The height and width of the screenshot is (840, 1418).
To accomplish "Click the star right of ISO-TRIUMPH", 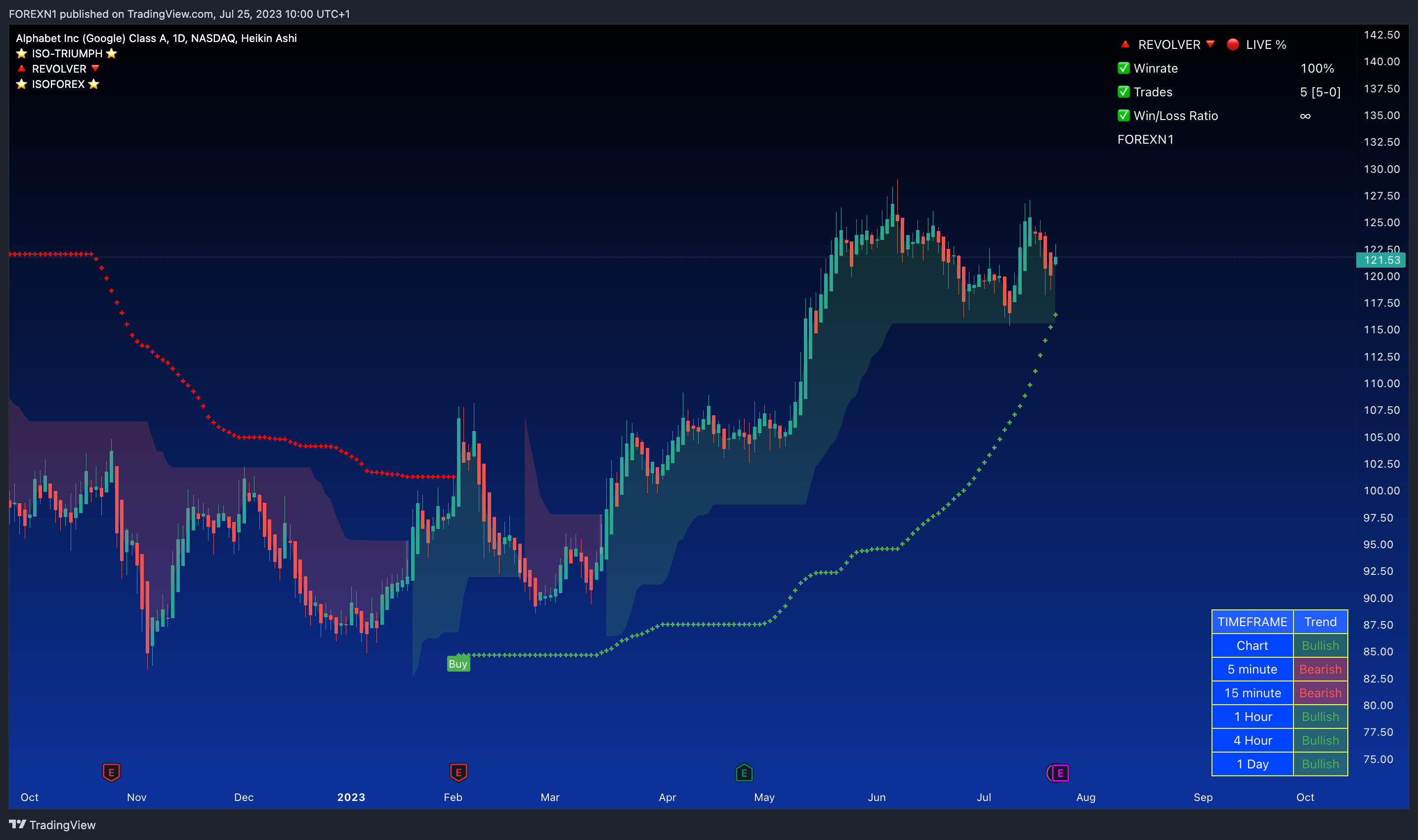I will pos(112,53).
